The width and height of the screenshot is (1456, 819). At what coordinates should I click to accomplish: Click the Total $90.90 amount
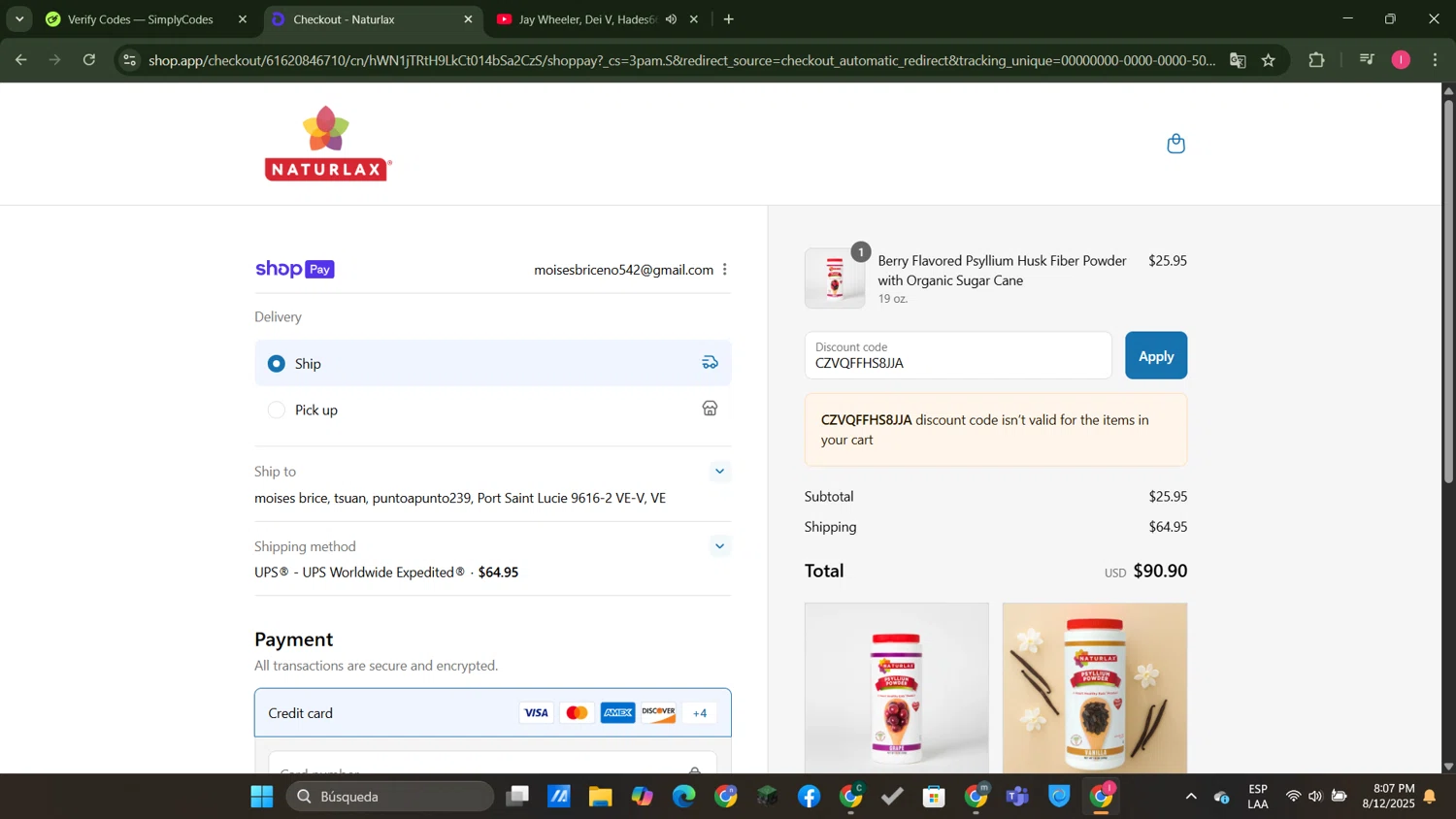pos(1160,571)
